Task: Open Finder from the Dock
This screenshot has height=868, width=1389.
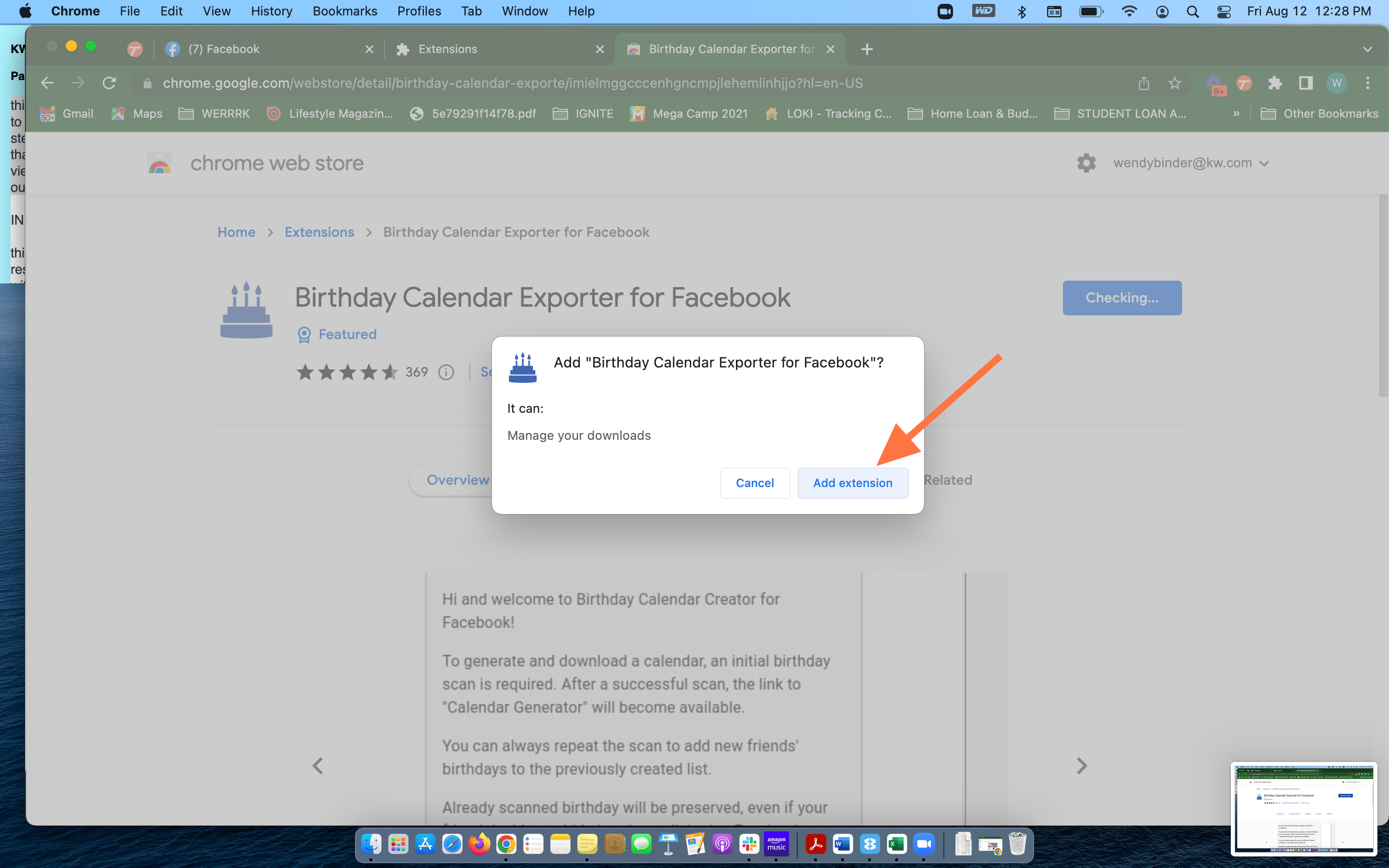Action: click(371, 844)
